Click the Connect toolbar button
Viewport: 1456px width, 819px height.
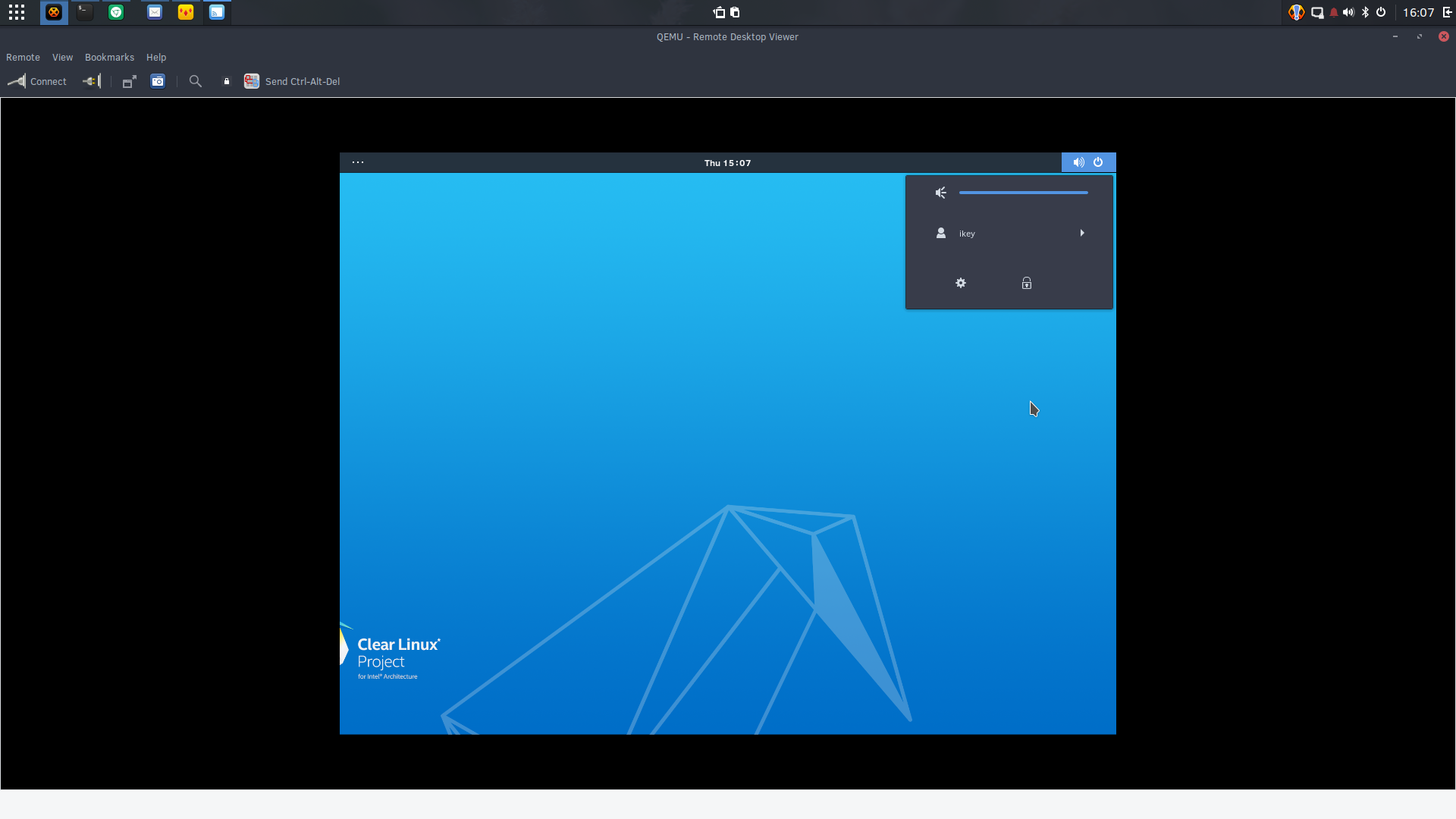point(37,81)
